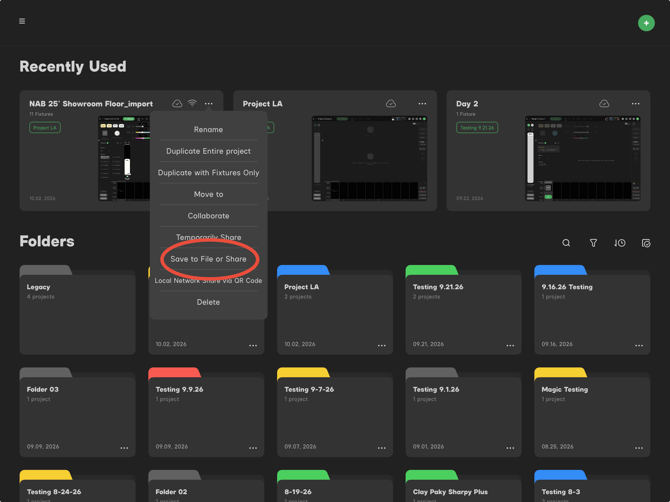Open the 8-19-26 folder
Screen dimensions: 670x502
pyautogui.click(x=335, y=486)
